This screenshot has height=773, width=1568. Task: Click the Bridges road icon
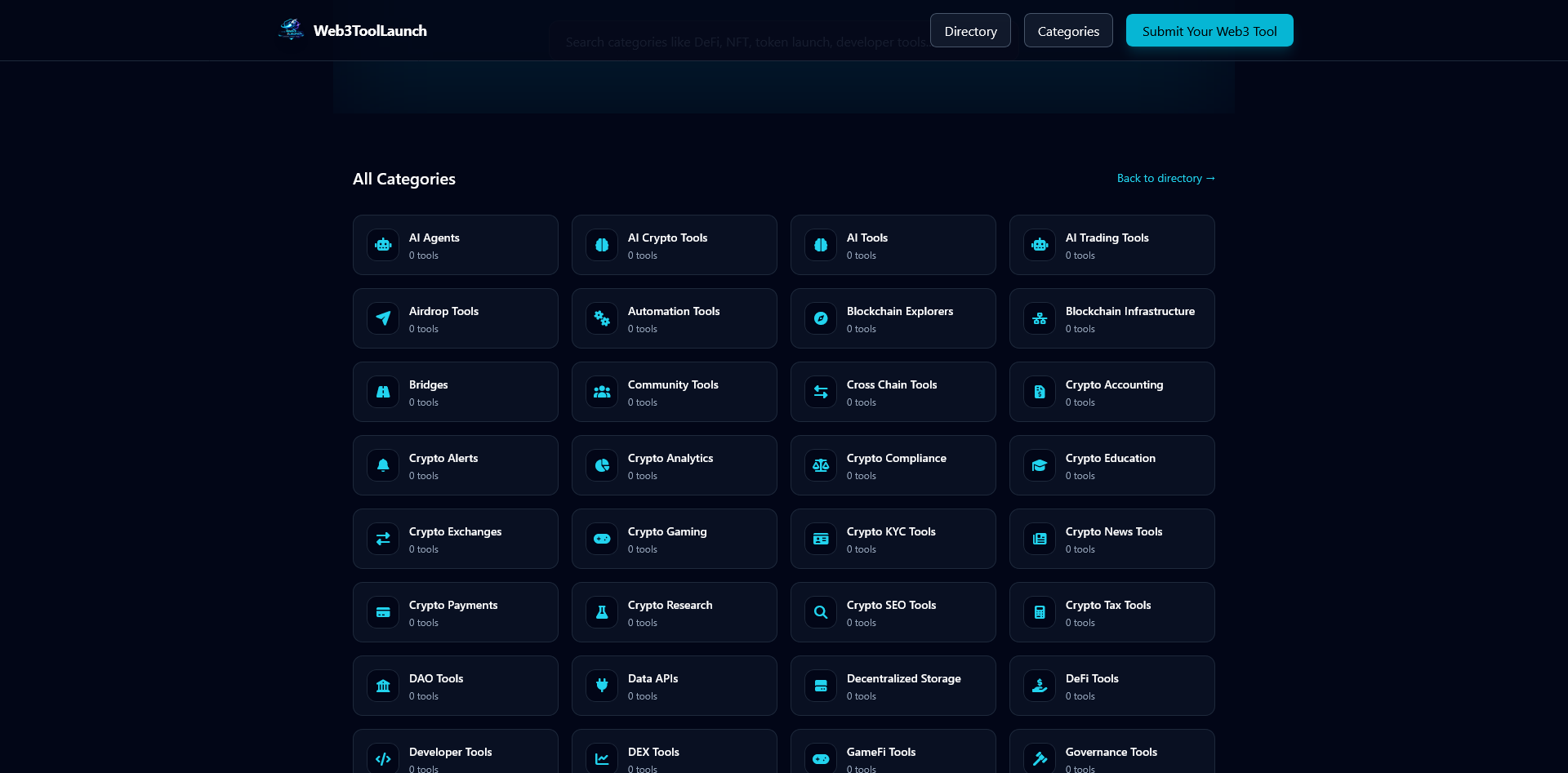[x=383, y=392]
